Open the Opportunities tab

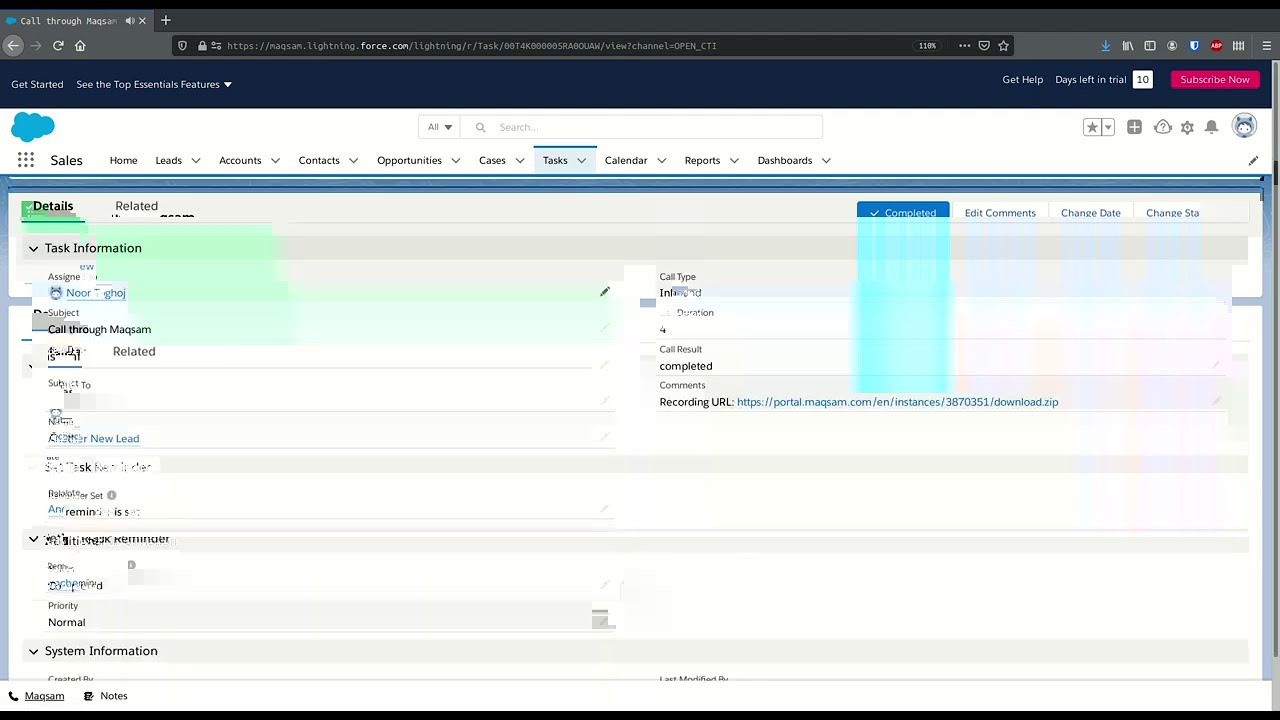pyautogui.click(x=409, y=160)
